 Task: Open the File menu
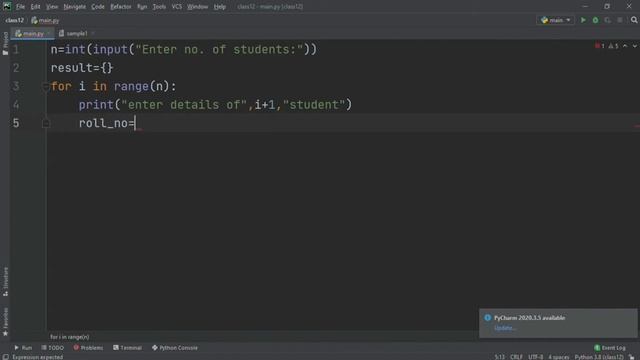tap(20, 7)
